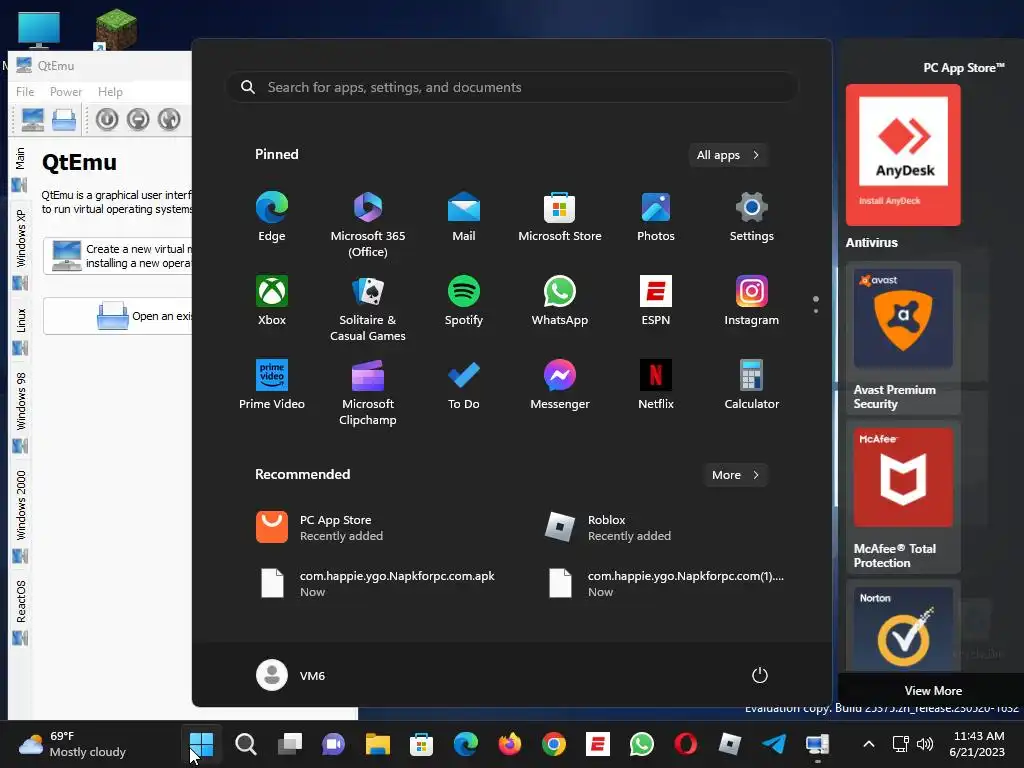This screenshot has width=1024, height=768.
Task: Select the ReactOS tab in QtEmu
Action: tap(20, 611)
